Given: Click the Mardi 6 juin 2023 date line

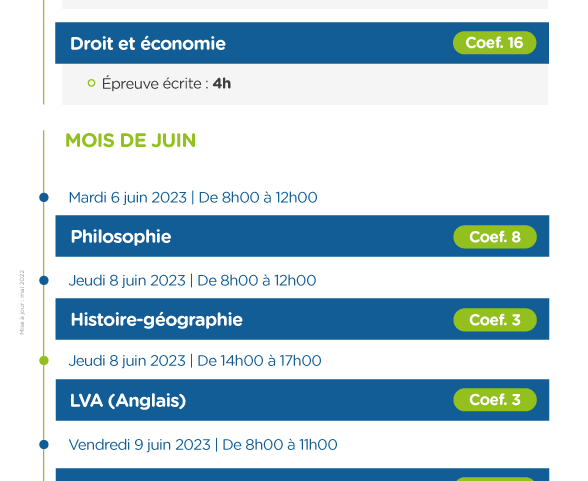Looking at the screenshot, I should click(193, 198).
